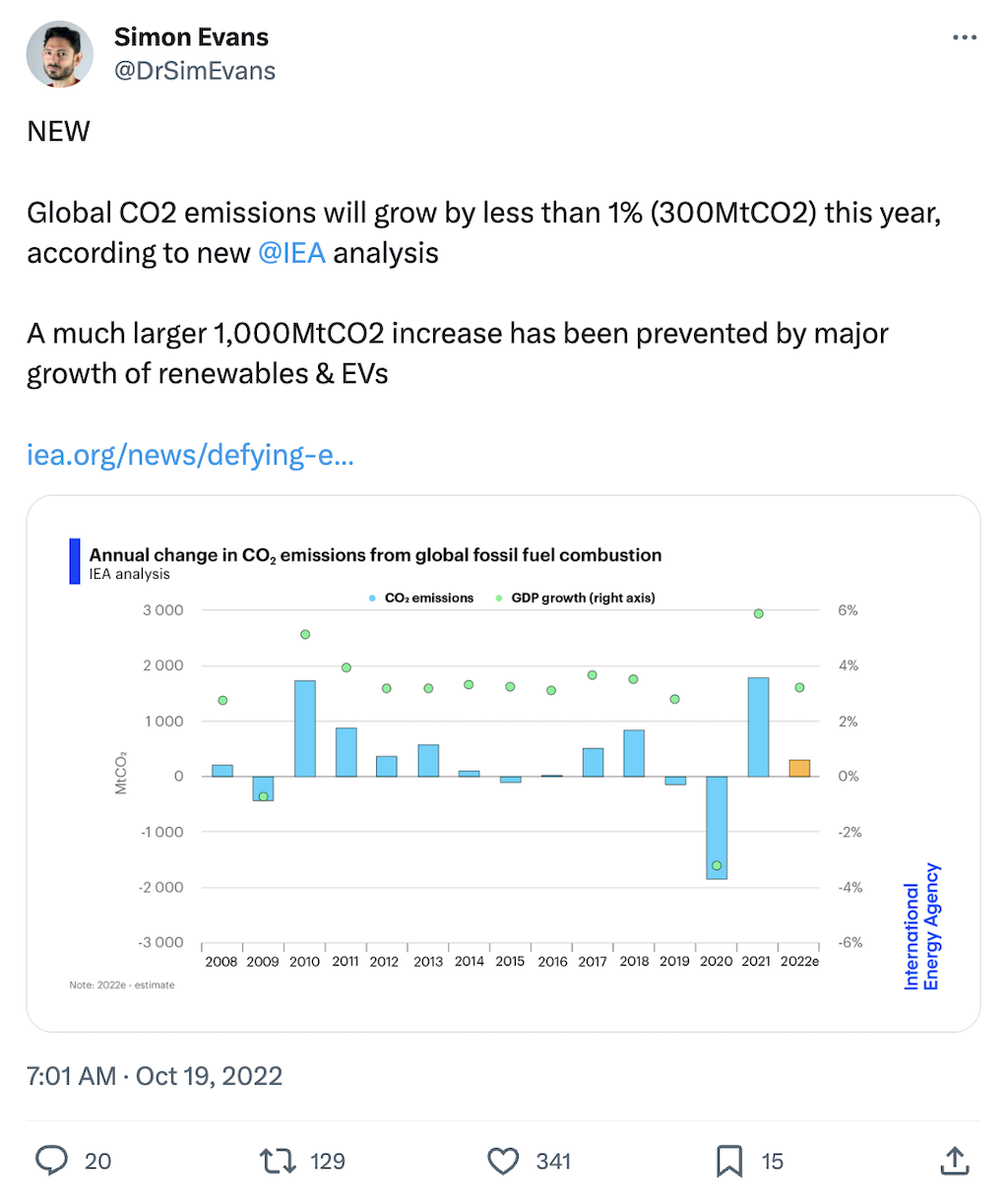Screen dimensions: 1008x1199
Task: Click the orange 2022e estimate bar
Action: [799, 768]
